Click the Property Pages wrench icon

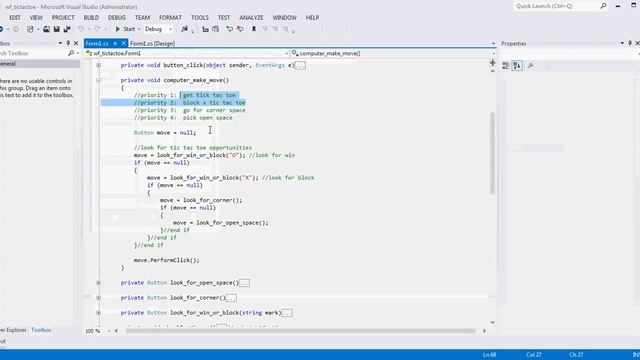coord(531,65)
